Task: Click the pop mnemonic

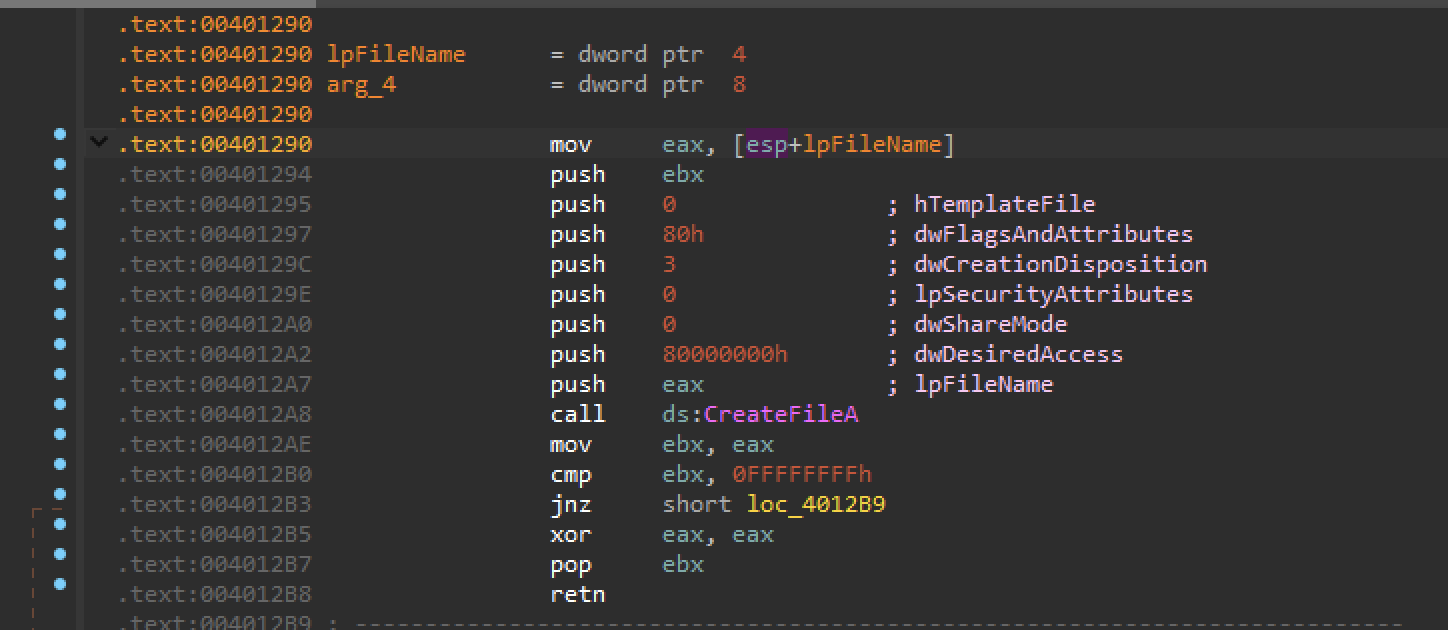Action: tap(571, 564)
